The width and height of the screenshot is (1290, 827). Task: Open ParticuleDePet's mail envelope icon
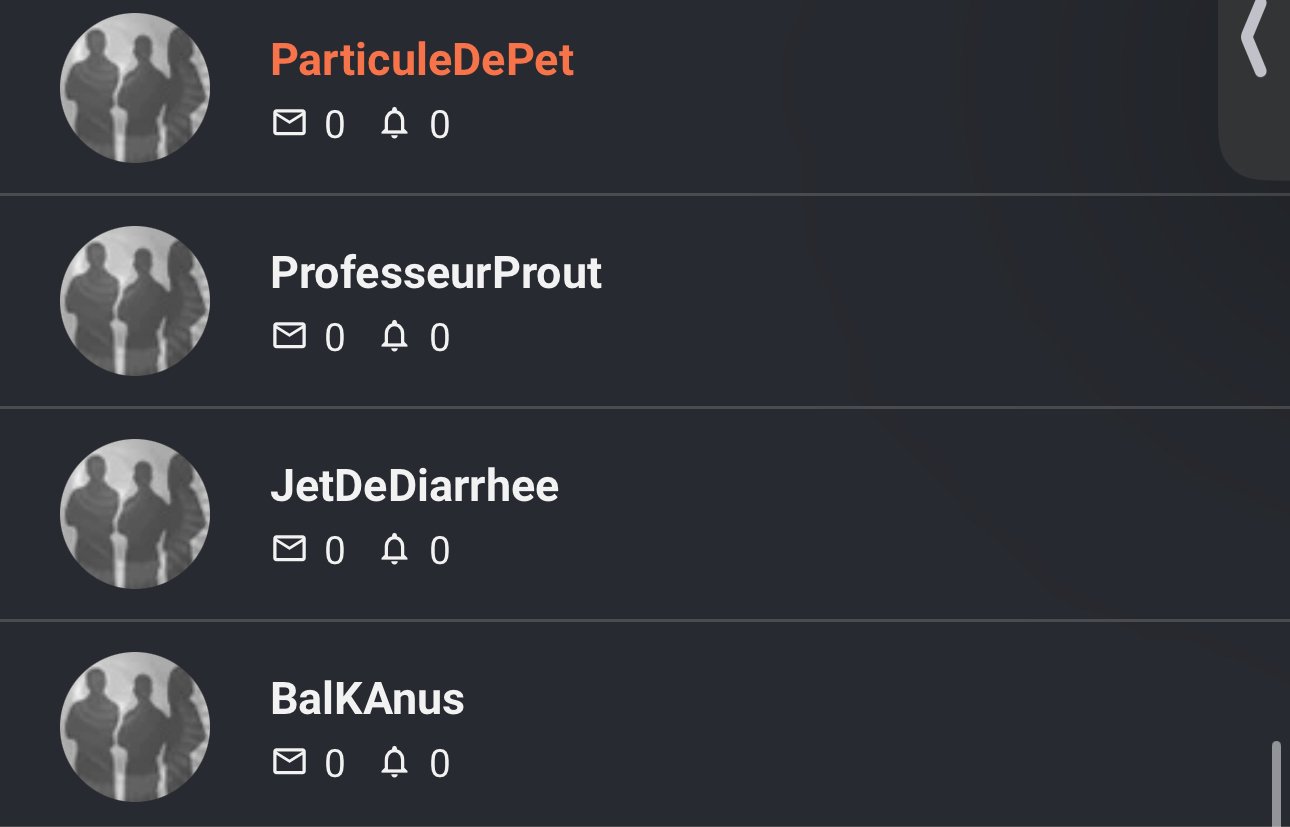(x=289, y=123)
